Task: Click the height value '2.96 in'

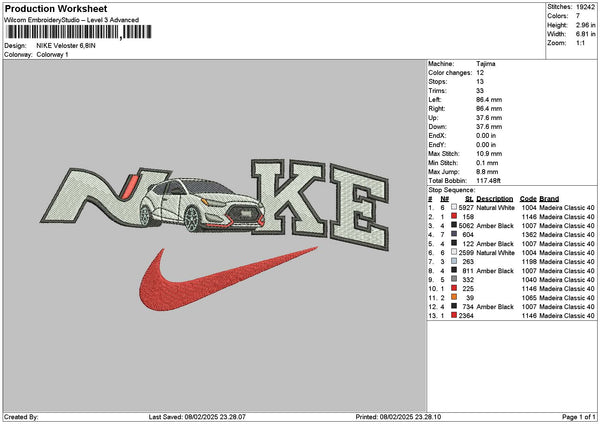Action: pos(585,25)
